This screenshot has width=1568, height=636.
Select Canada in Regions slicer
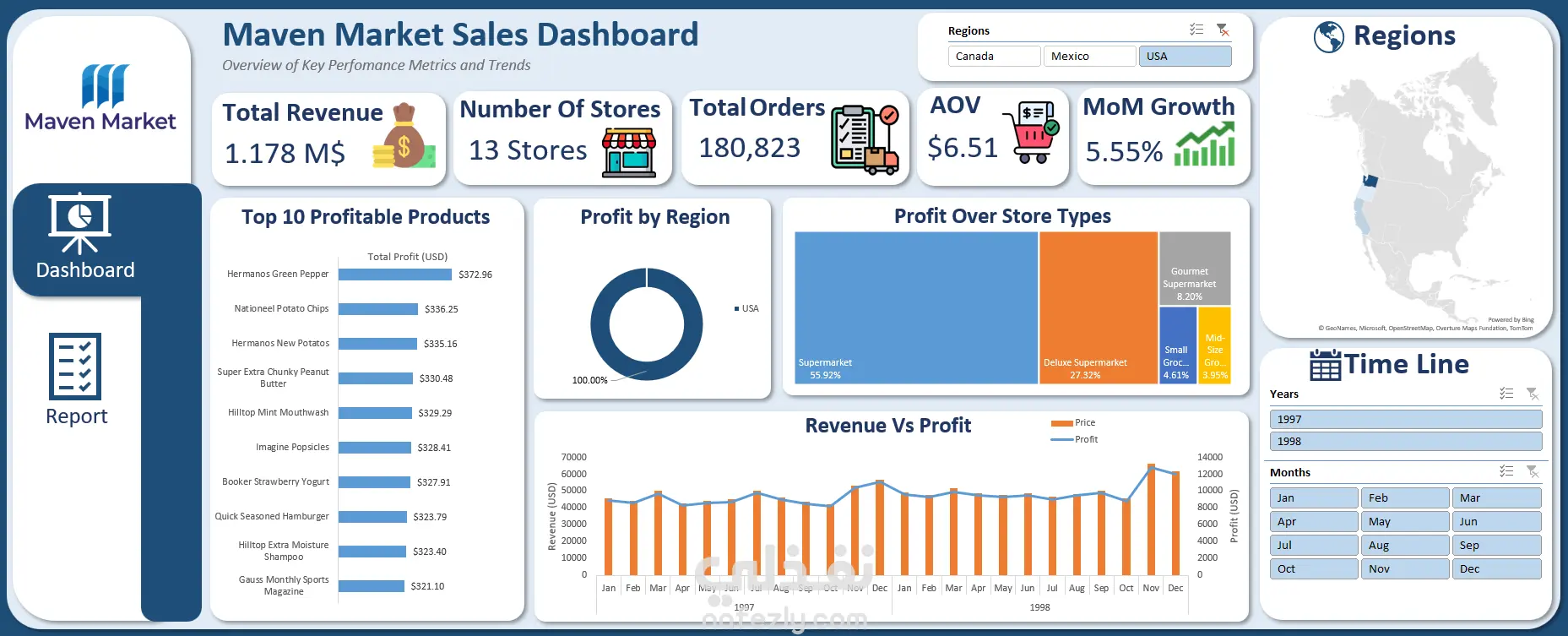[994, 56]
